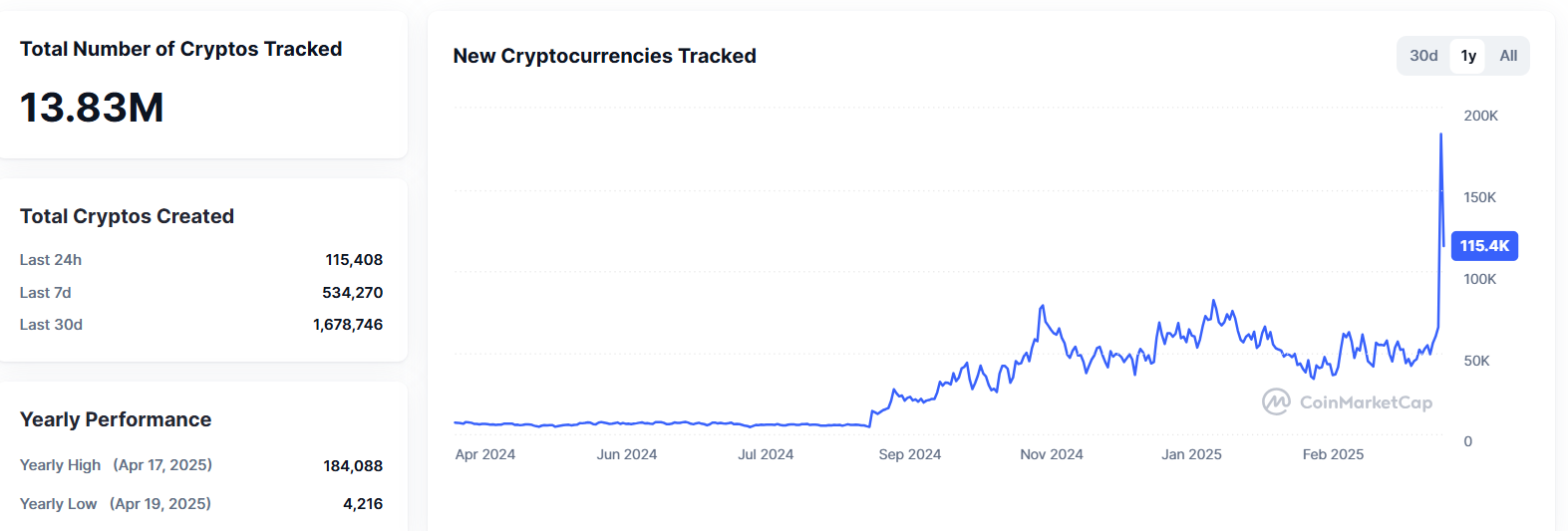1568x531 pixels.
Task: Click the 115.4K current value label
Action: [x=1484, y=246]
